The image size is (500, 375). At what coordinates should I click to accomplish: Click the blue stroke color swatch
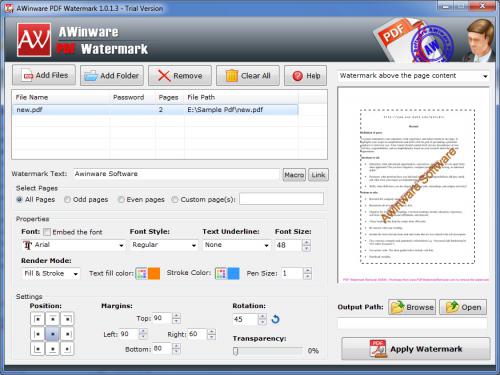coord(233,273)
